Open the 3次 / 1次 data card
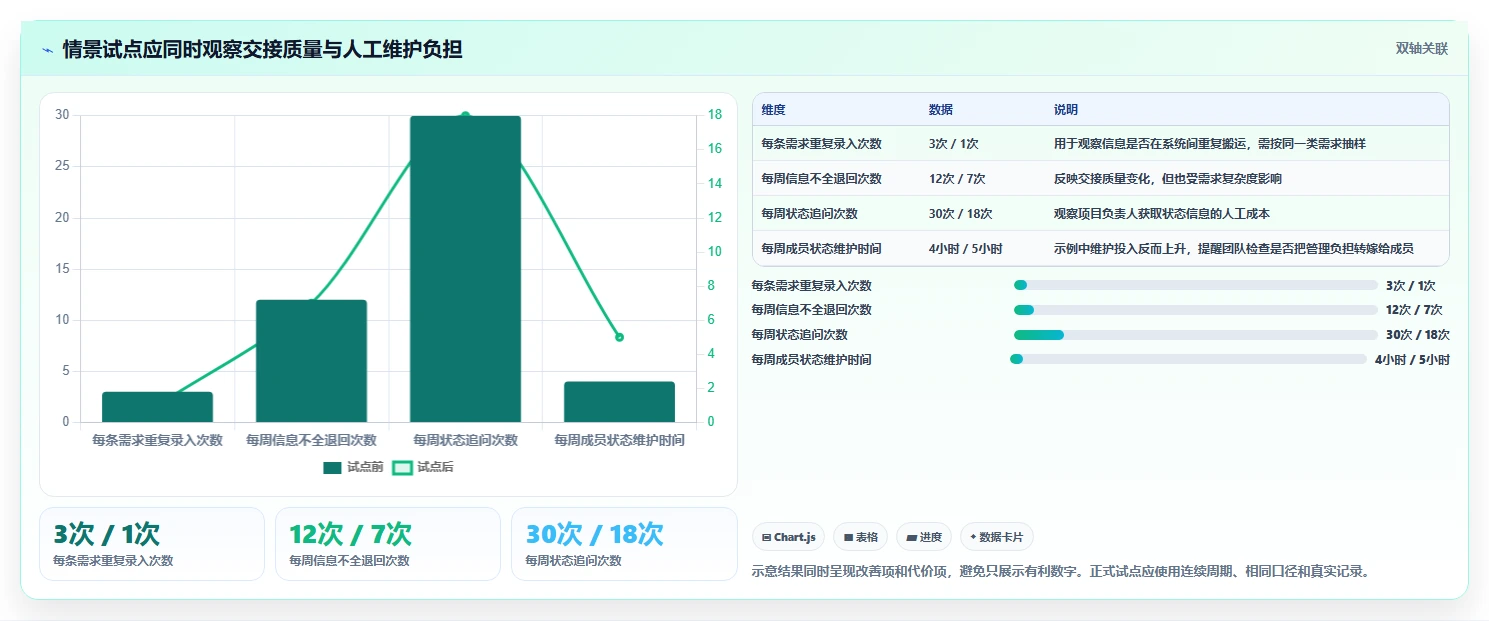Viewport: 1489px width, 621px height. point(152,544)
